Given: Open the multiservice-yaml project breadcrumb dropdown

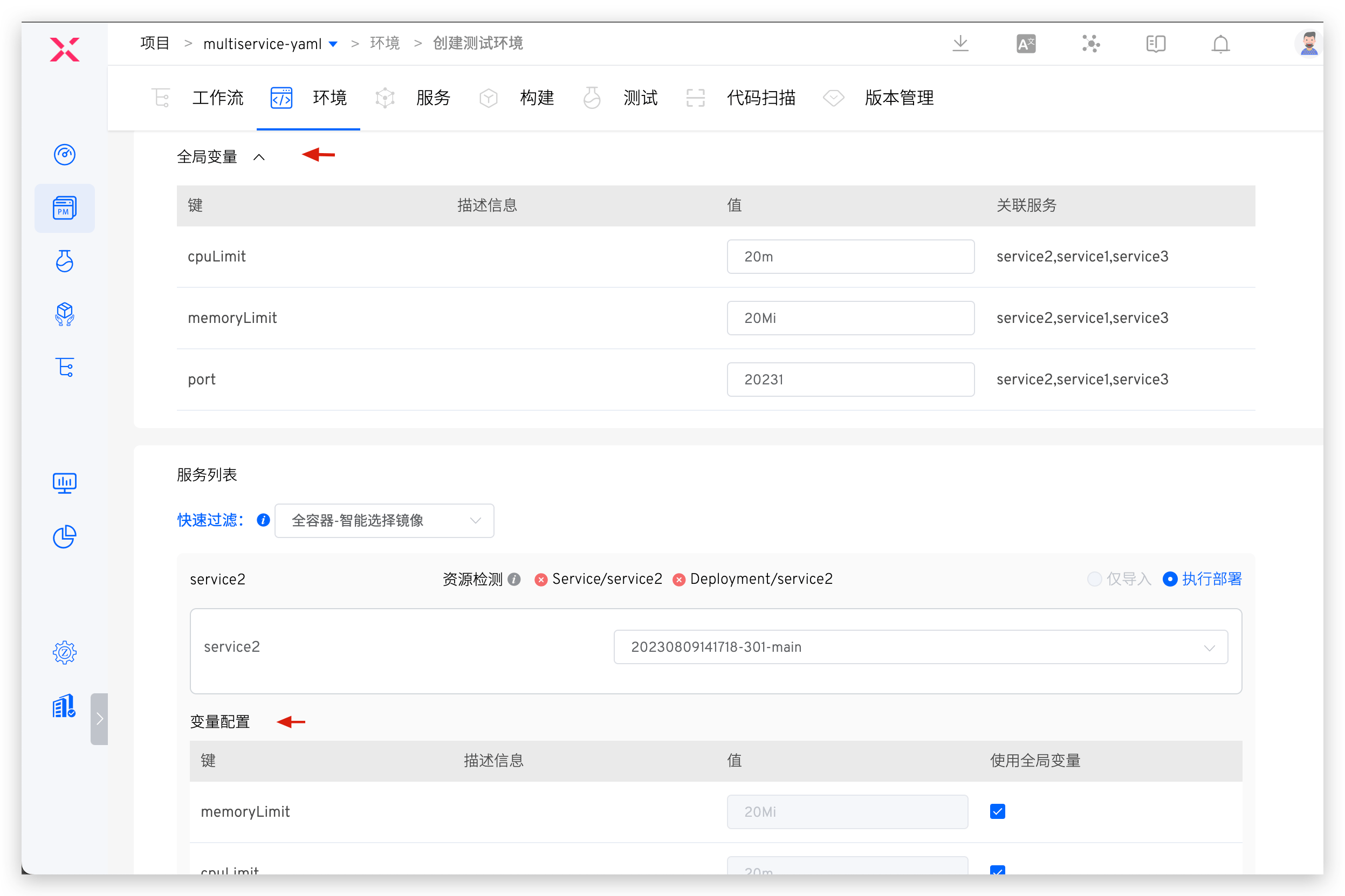Looking at the screenshot, I should point(334,44).
